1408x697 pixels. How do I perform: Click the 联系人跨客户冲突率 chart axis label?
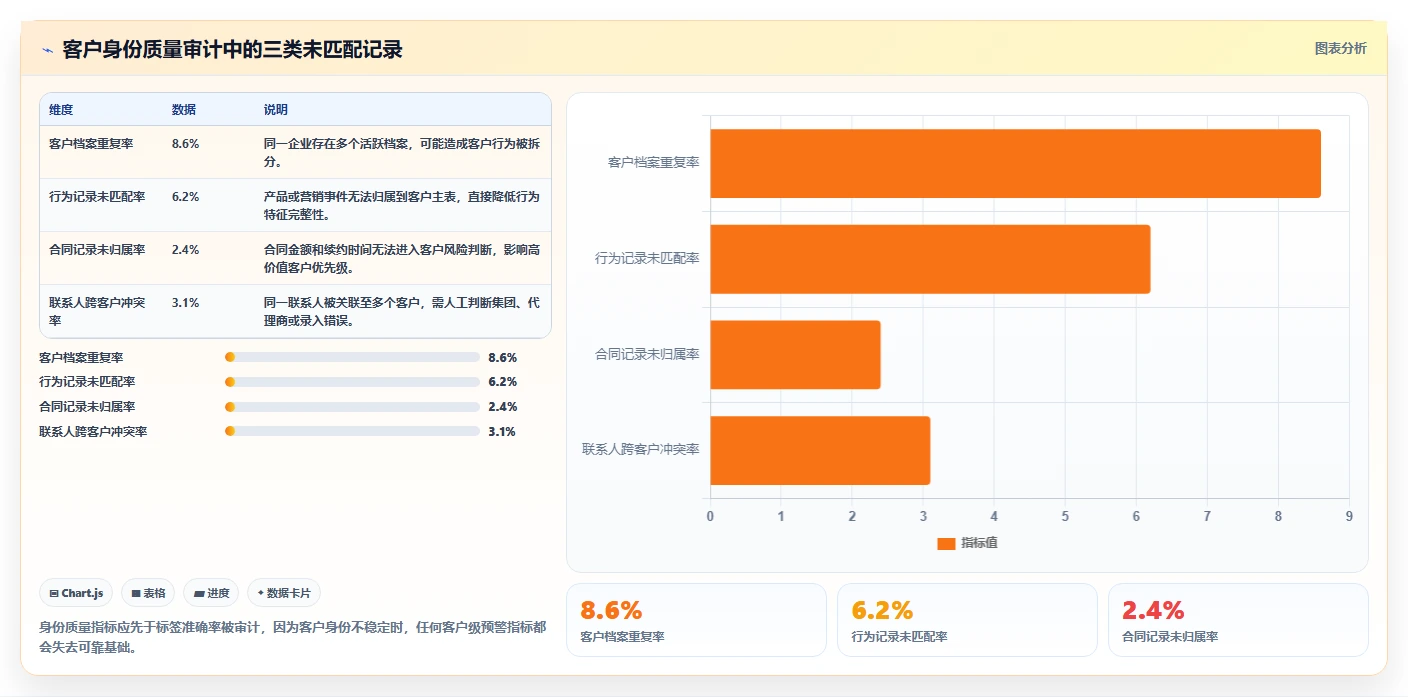[641, 449]
